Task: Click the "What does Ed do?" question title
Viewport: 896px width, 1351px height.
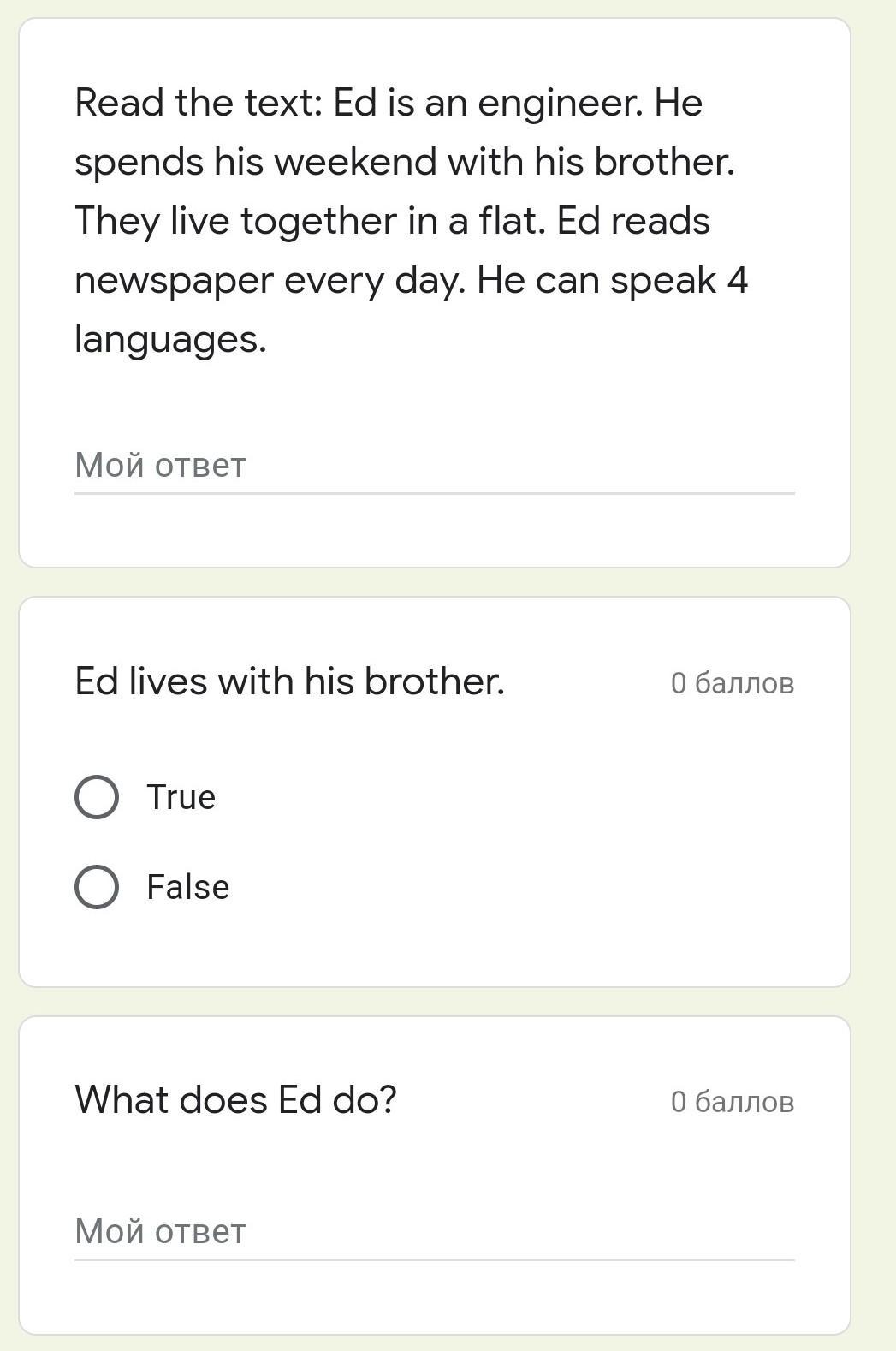Action: coord(235,1099)
